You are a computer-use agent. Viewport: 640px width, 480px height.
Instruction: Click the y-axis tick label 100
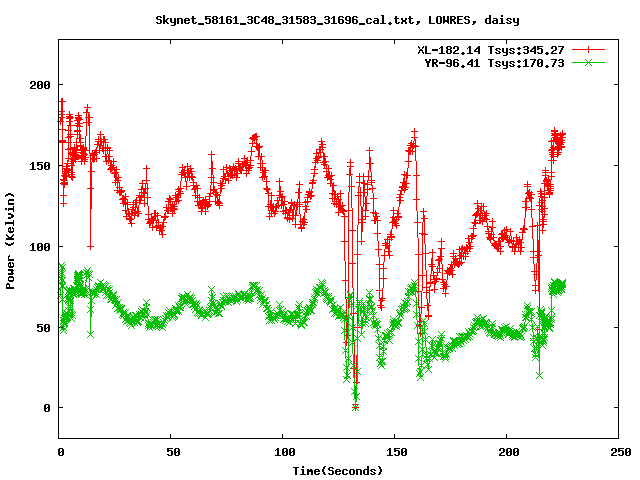[x=40, y=247]
